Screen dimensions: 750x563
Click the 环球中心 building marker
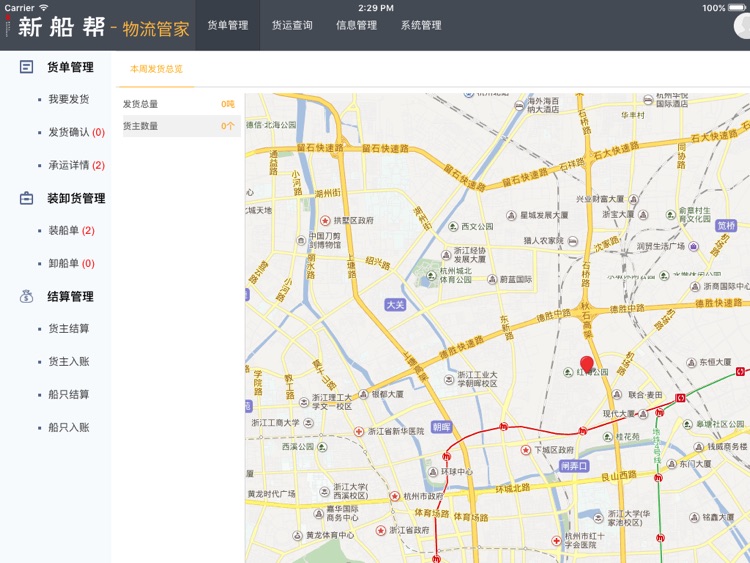click(x=433, y=472)
